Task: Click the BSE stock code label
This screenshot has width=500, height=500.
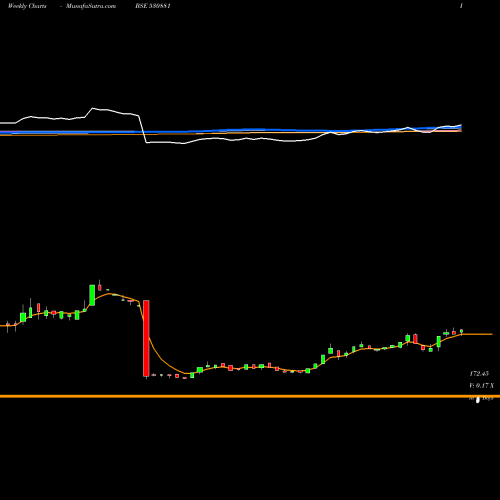Action: (153, 6)
